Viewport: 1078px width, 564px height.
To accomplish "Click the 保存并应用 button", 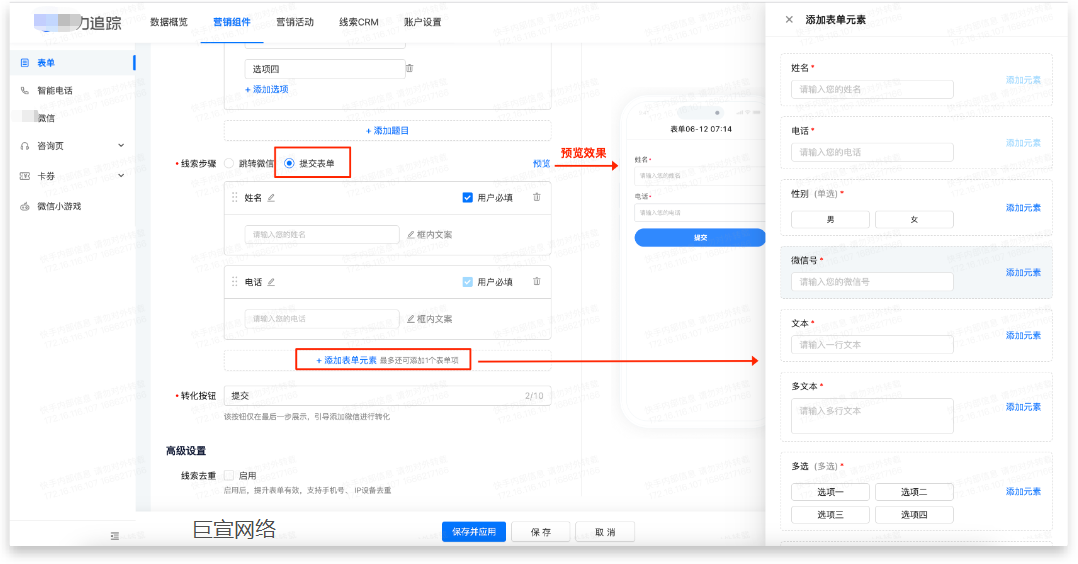I will pyautogui.click(x=474, y=532).
